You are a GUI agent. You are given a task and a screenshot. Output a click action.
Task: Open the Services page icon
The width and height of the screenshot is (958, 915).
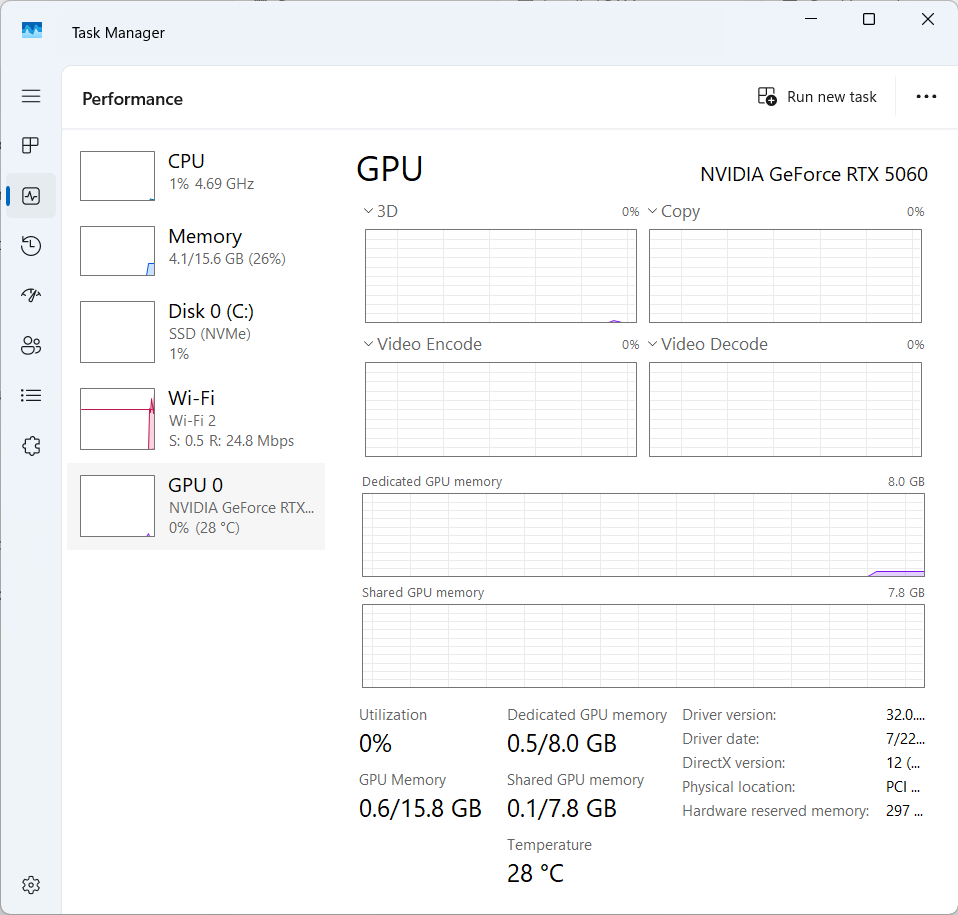[31, 446]
